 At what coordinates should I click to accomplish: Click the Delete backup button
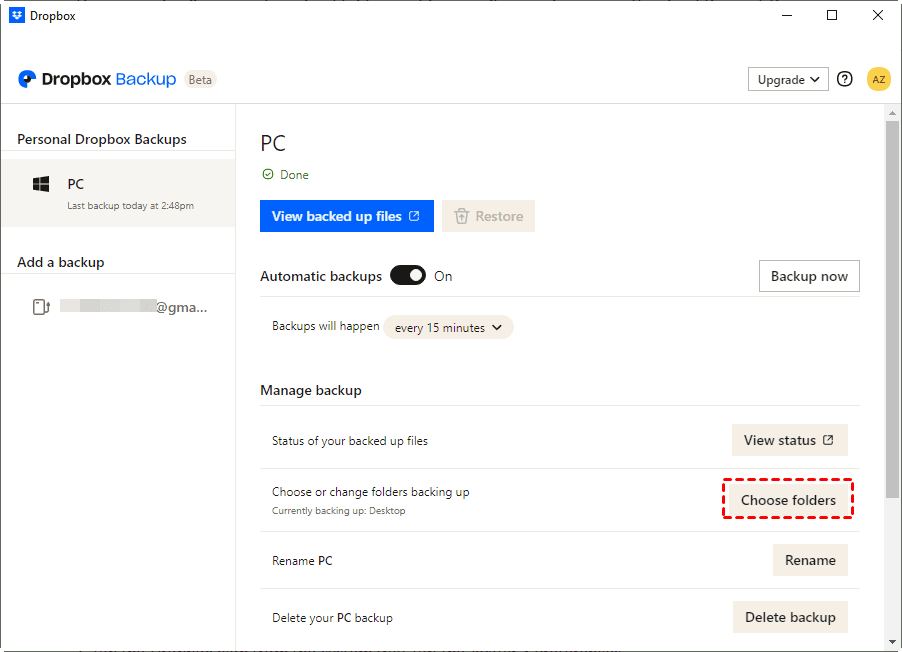point(790,617)
